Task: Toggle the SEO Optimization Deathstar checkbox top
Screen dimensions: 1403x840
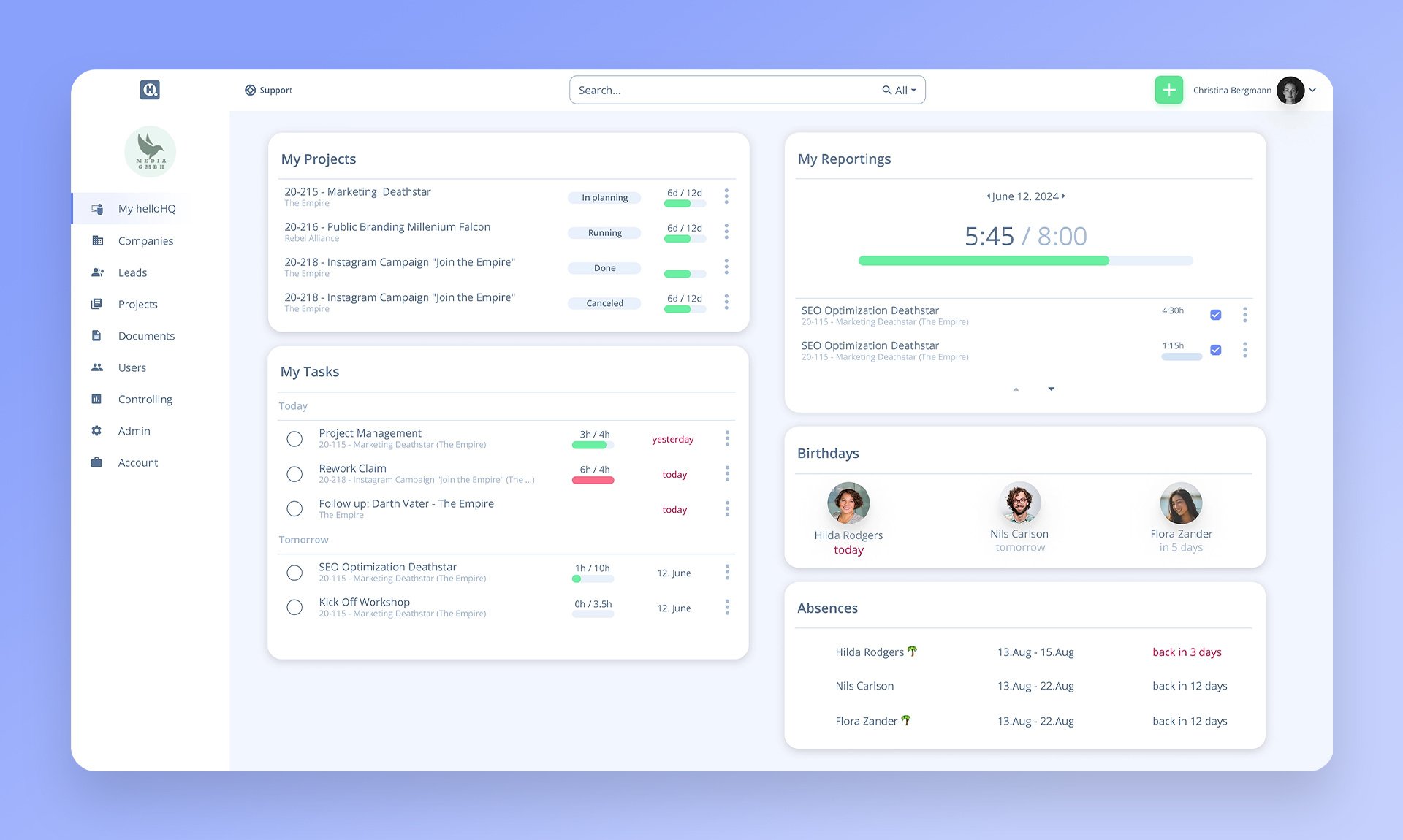Action: 1216,314
